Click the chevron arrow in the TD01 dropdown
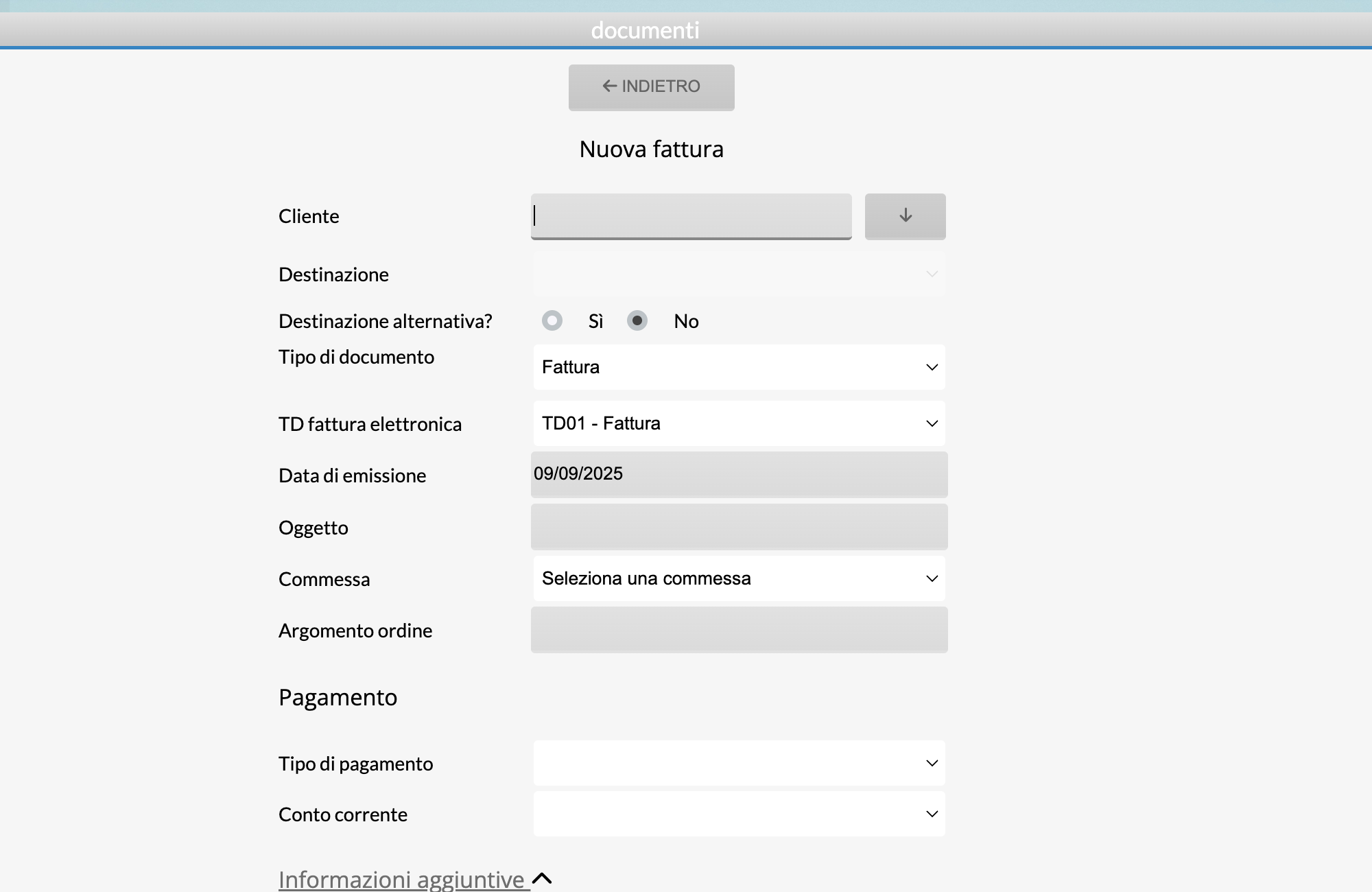Image resolution: width=1372 pixels, height=892 pixels. coord(932,423)
